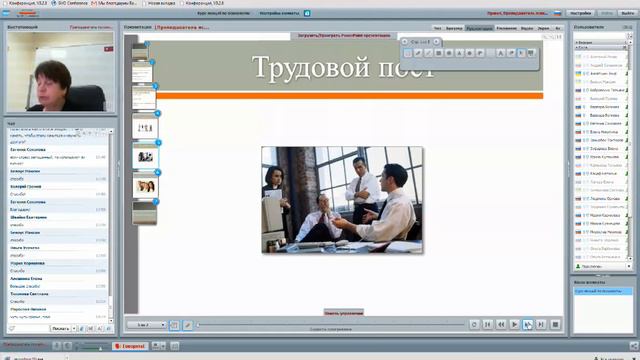
Task: Open the main menu icon at top left
Action: (6, 13)
